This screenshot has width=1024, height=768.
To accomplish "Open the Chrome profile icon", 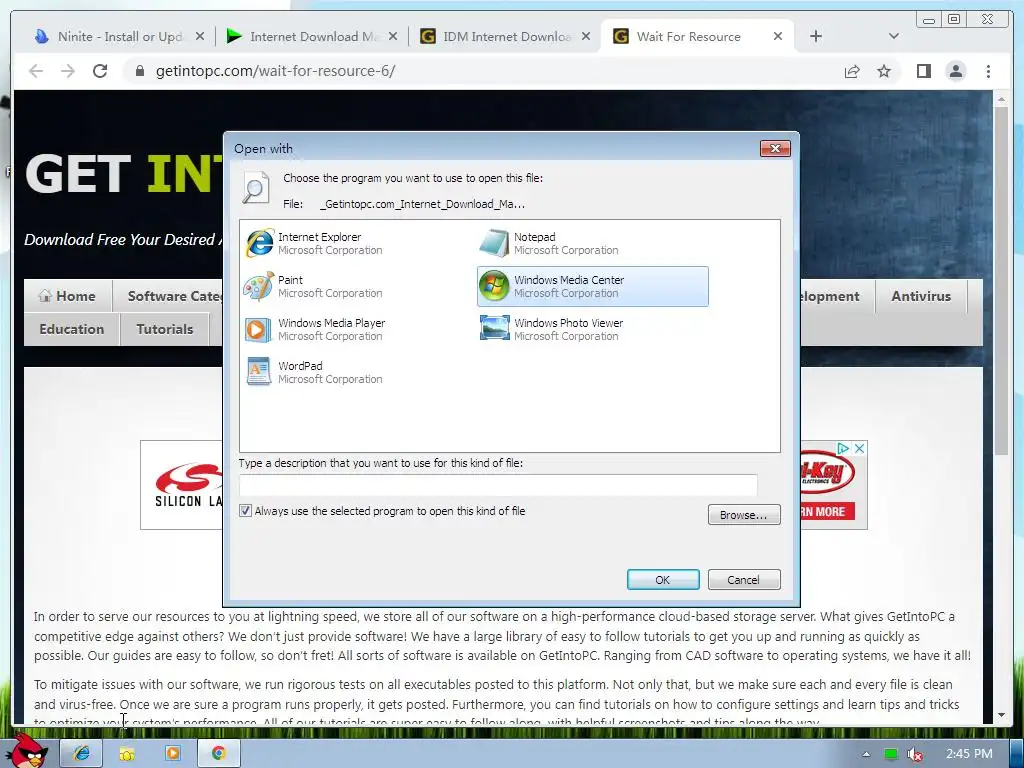I will tap(955, 71).
